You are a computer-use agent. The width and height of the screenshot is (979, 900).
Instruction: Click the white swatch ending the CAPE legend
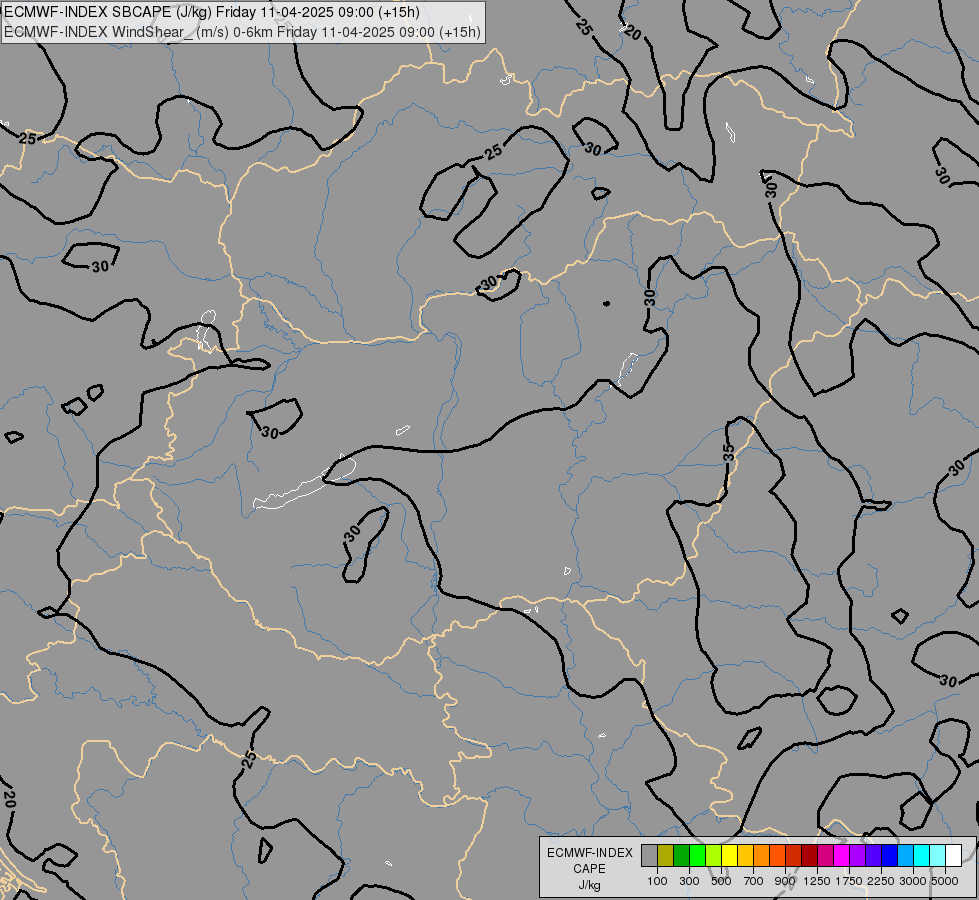tap(953, 856)
